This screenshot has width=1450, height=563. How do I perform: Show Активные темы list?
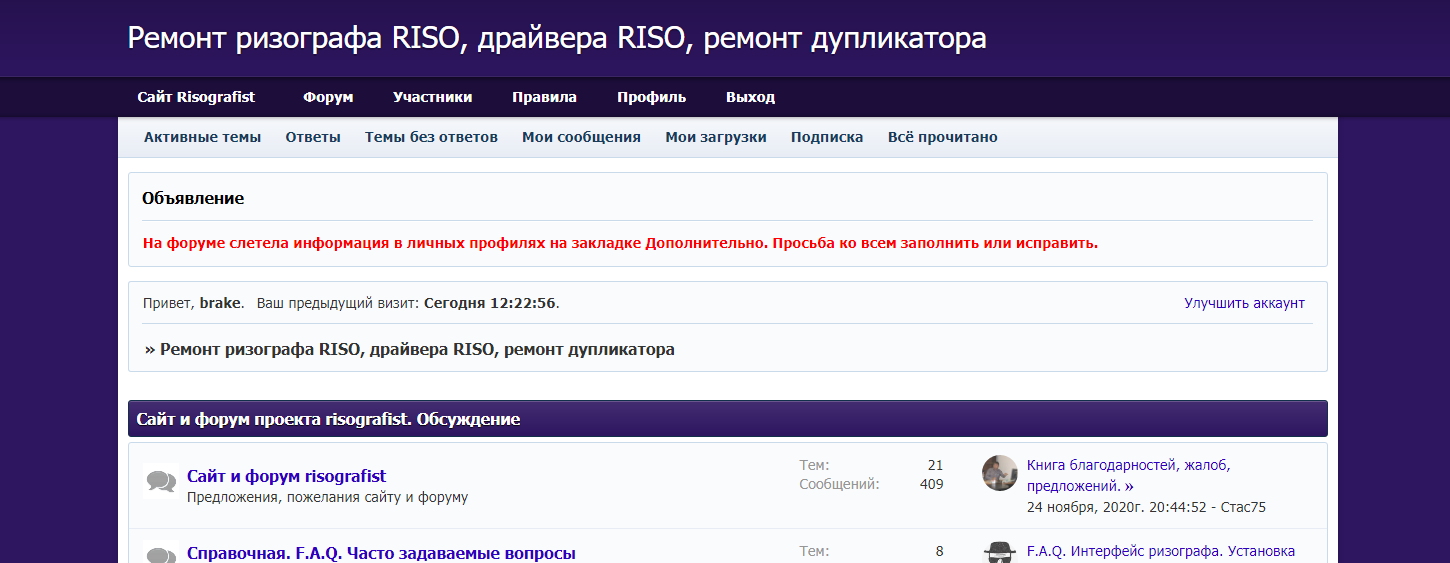coord(202,137)
